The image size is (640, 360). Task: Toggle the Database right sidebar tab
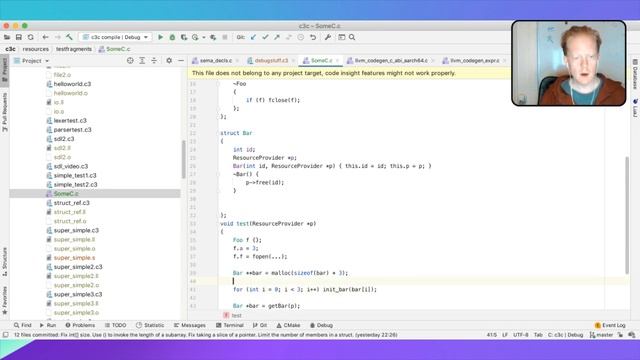pos(635,74)
